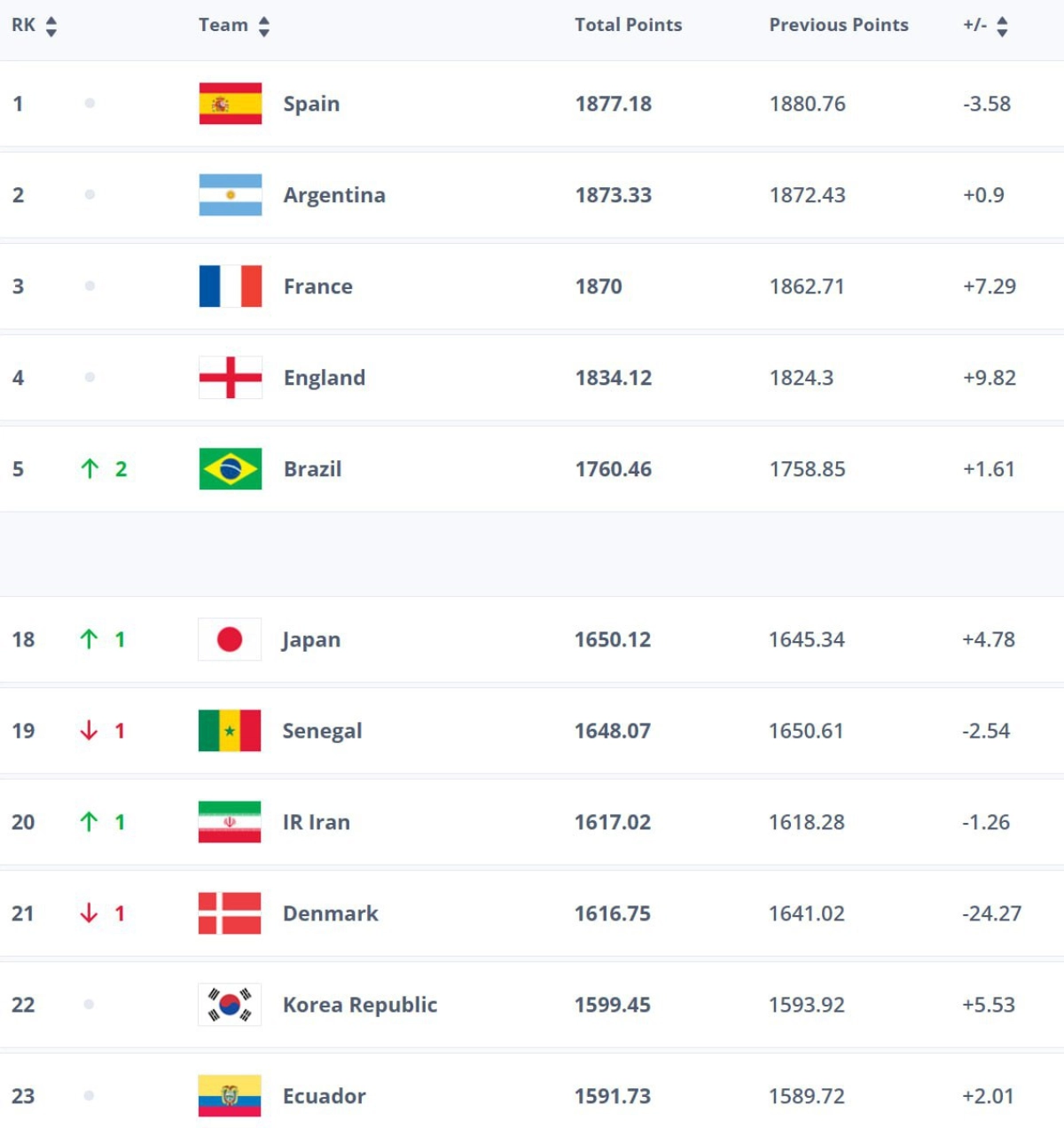
Task: Click the Japan flag icon
Action: [x=230, y=639]
